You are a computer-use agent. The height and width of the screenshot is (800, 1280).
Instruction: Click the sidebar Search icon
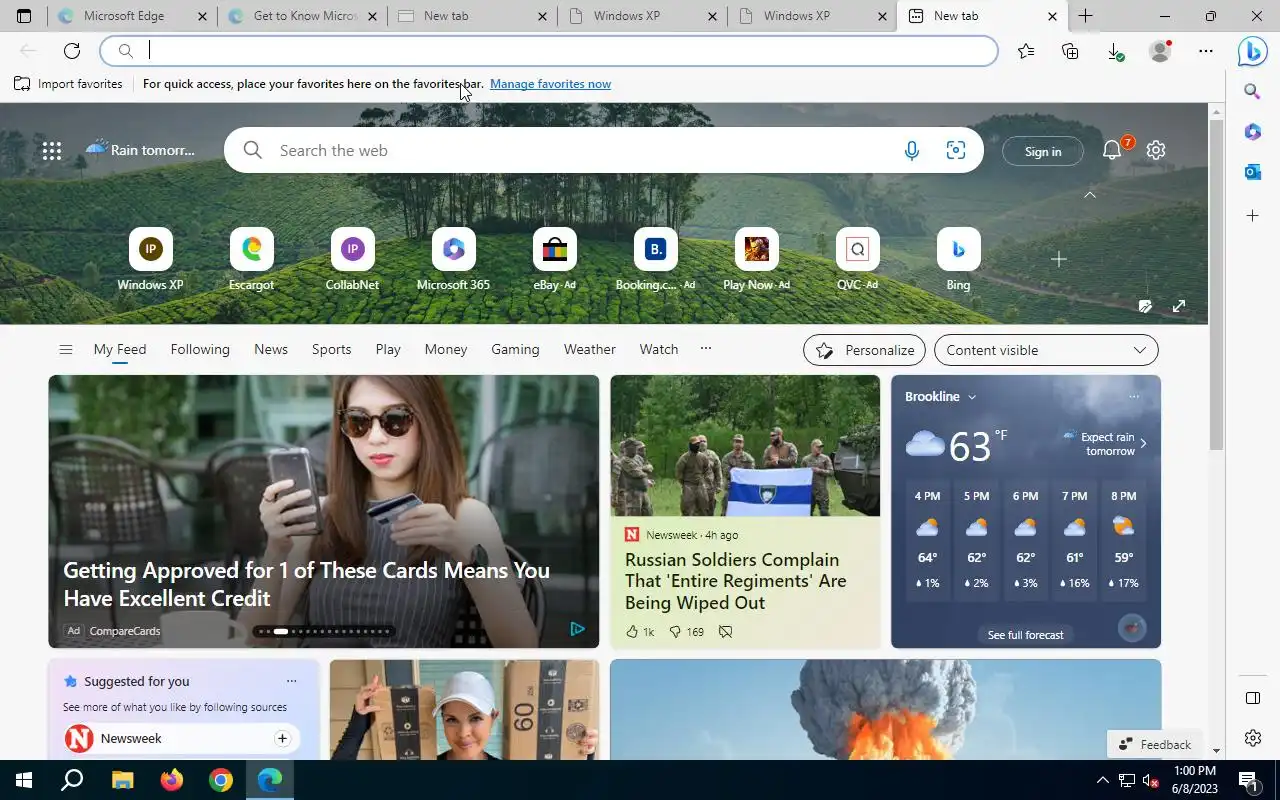[1252, 92]
